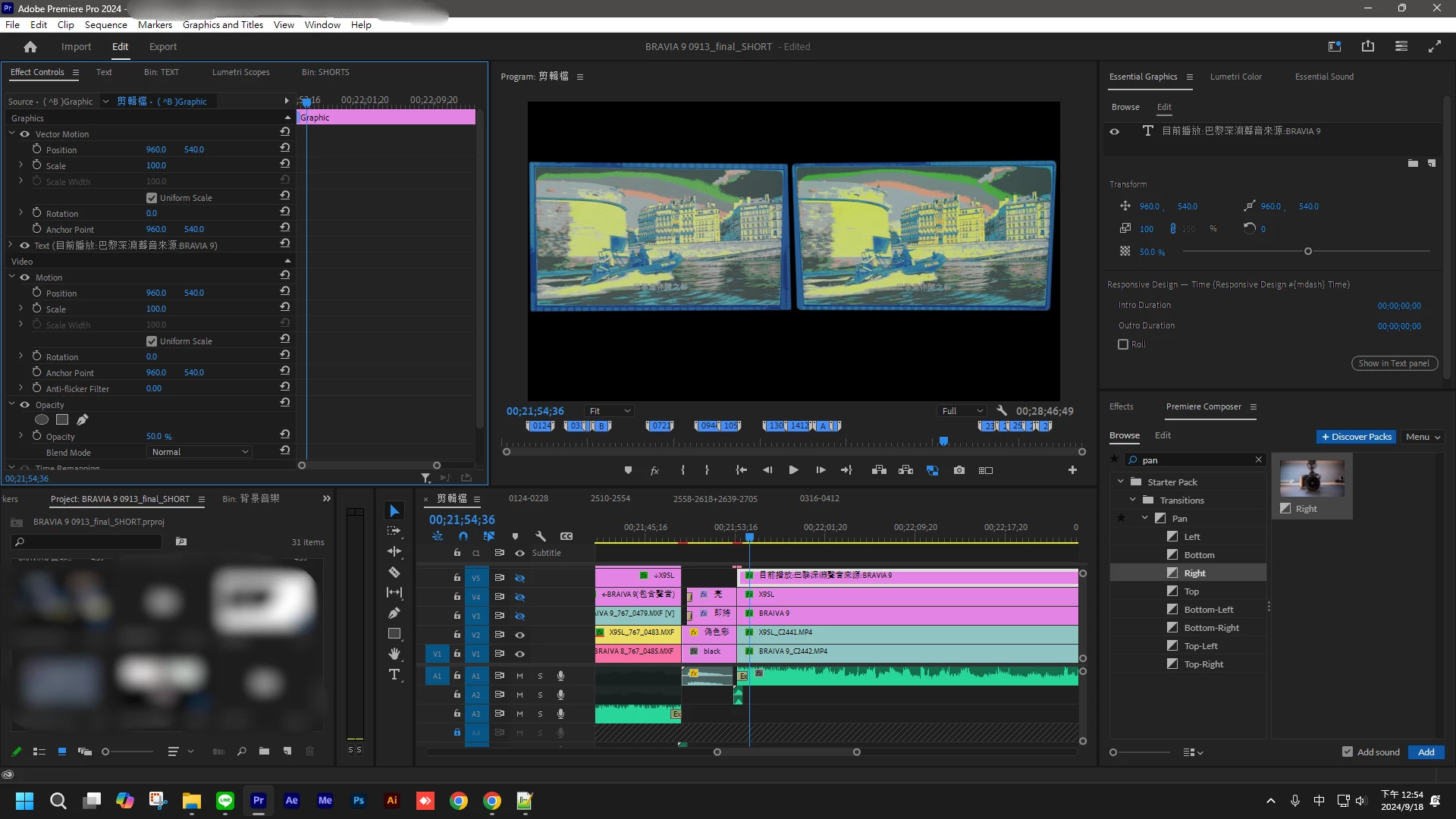Click the Discover Packs button

tap(1356, 437)
